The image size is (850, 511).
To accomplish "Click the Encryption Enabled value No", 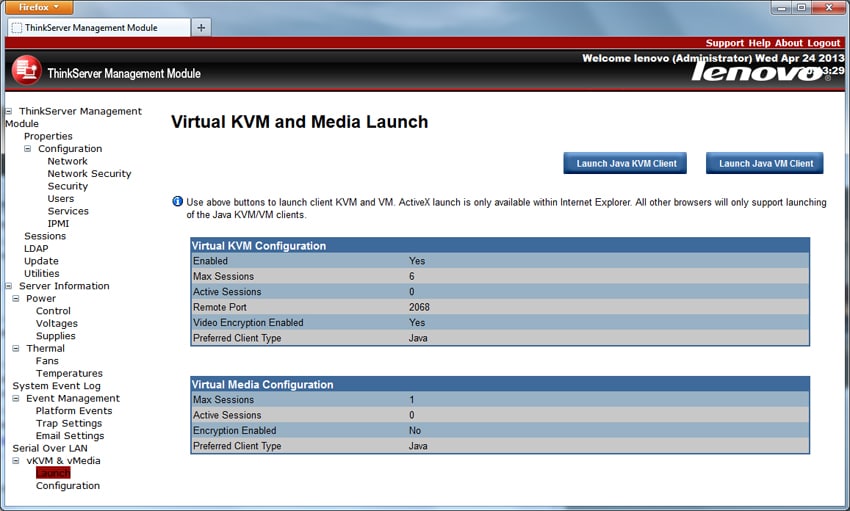I will click(415, 430).
